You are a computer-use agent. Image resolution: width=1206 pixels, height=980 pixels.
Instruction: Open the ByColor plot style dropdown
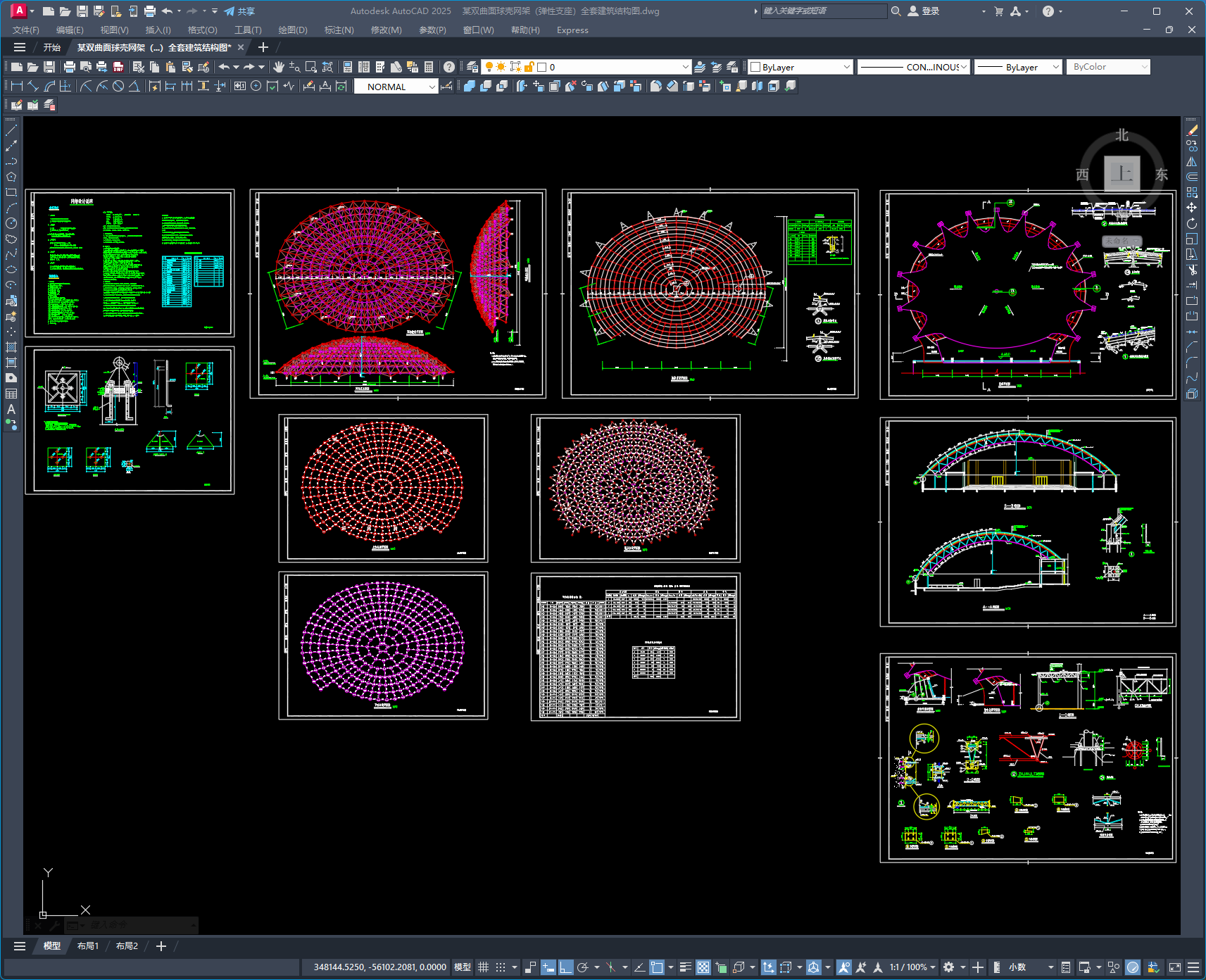click(x=1108, y=67)
